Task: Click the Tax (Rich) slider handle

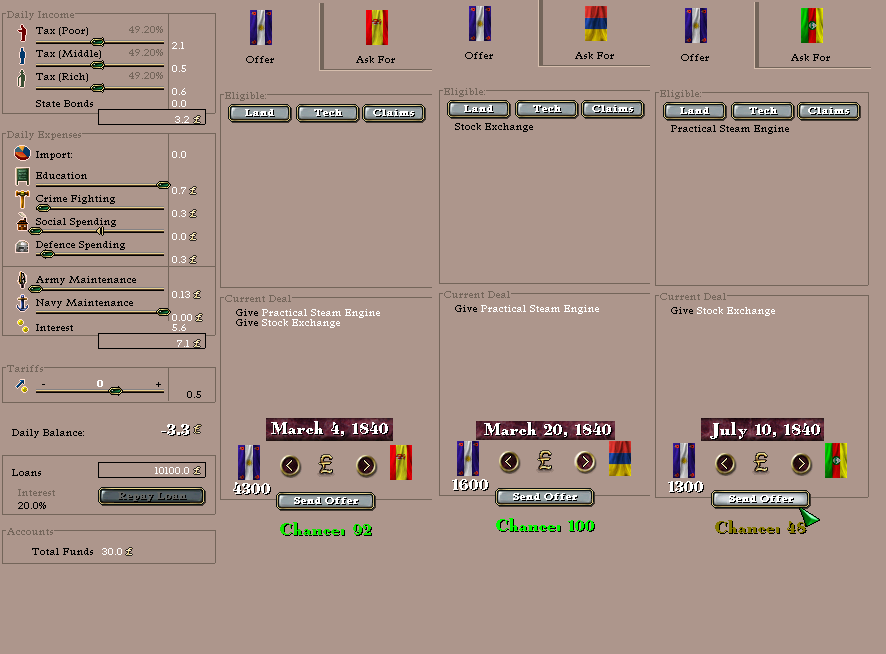Action: click(x=98, y=88)
